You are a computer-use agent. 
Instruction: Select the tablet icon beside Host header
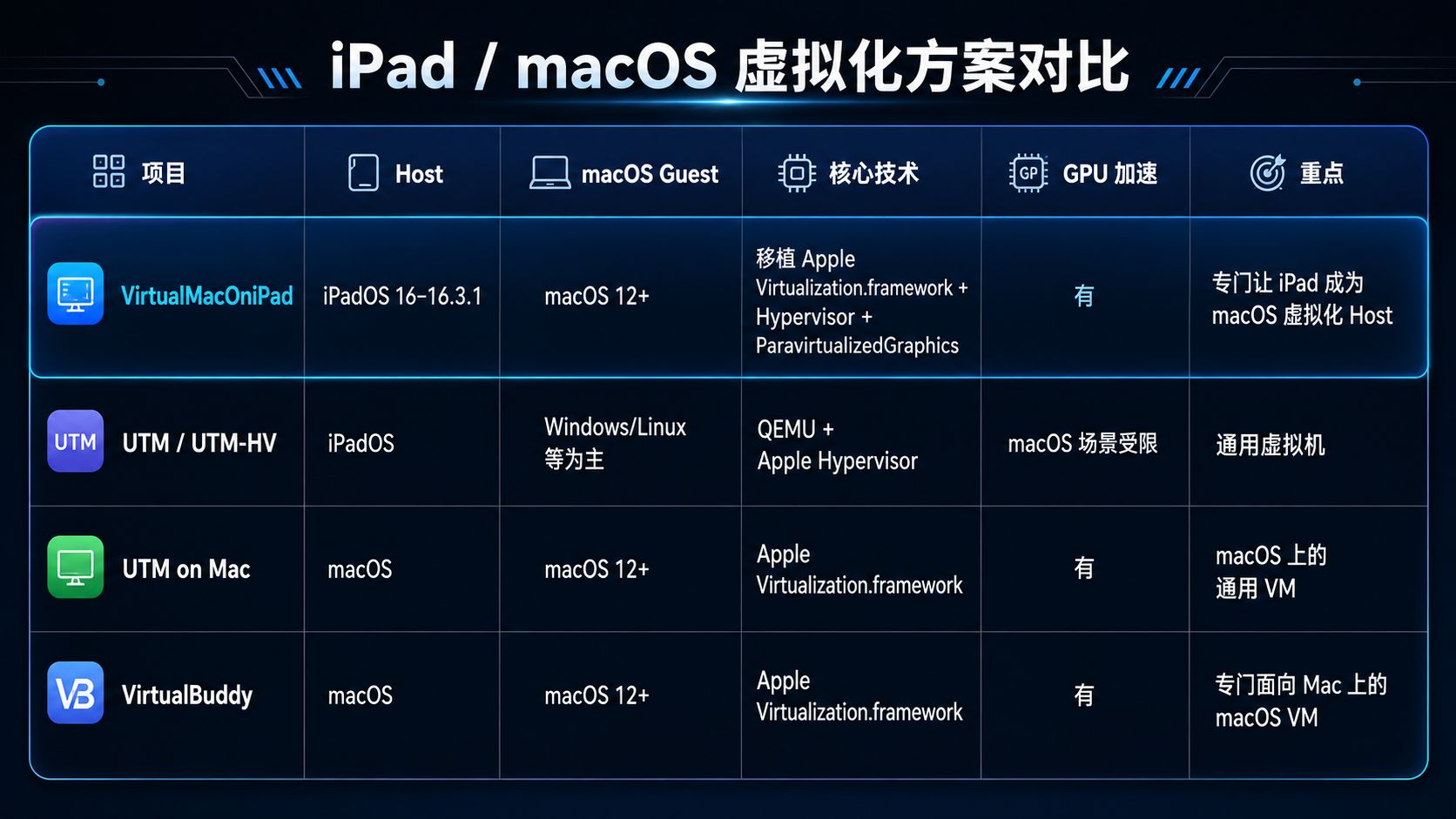point(363,172)
